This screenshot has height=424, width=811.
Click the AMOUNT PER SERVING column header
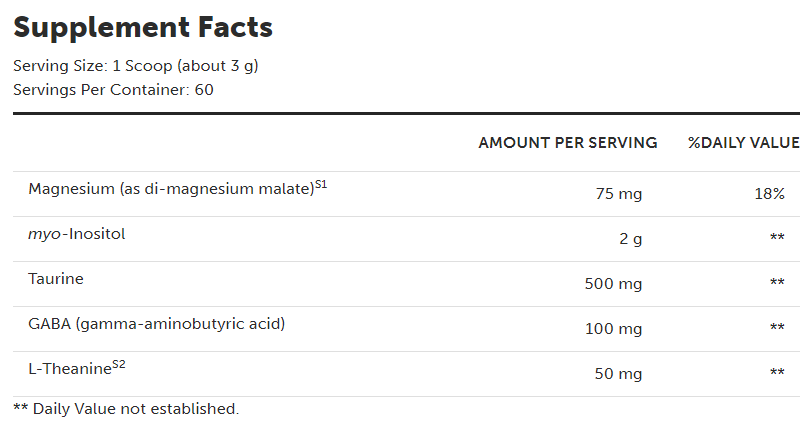(567, 143)
